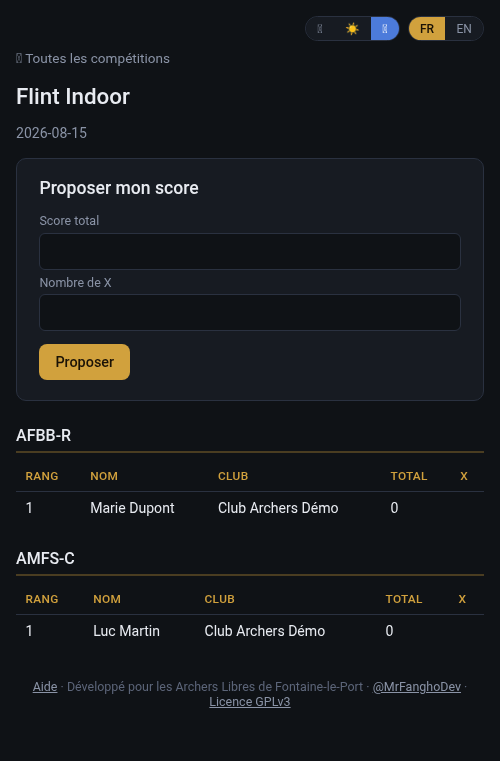
Task: Click the AFBB-R category heading
Action: 44,435
